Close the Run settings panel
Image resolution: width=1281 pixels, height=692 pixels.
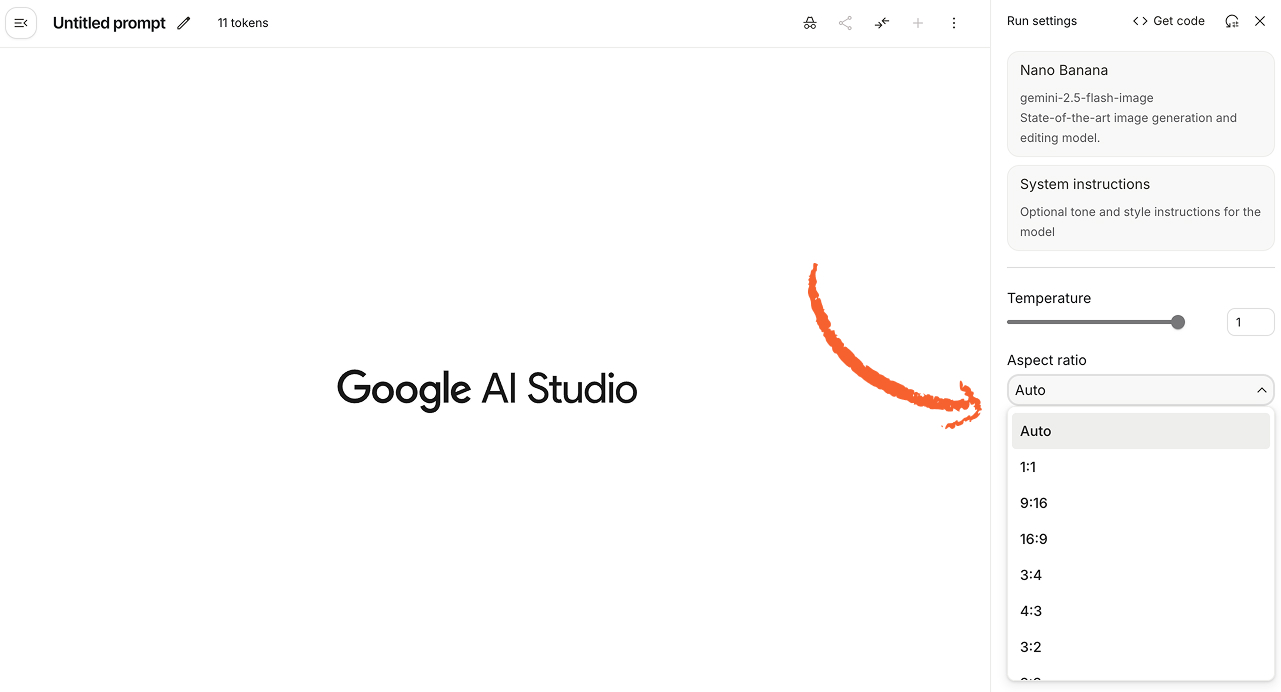click(x=1260, y=21)
